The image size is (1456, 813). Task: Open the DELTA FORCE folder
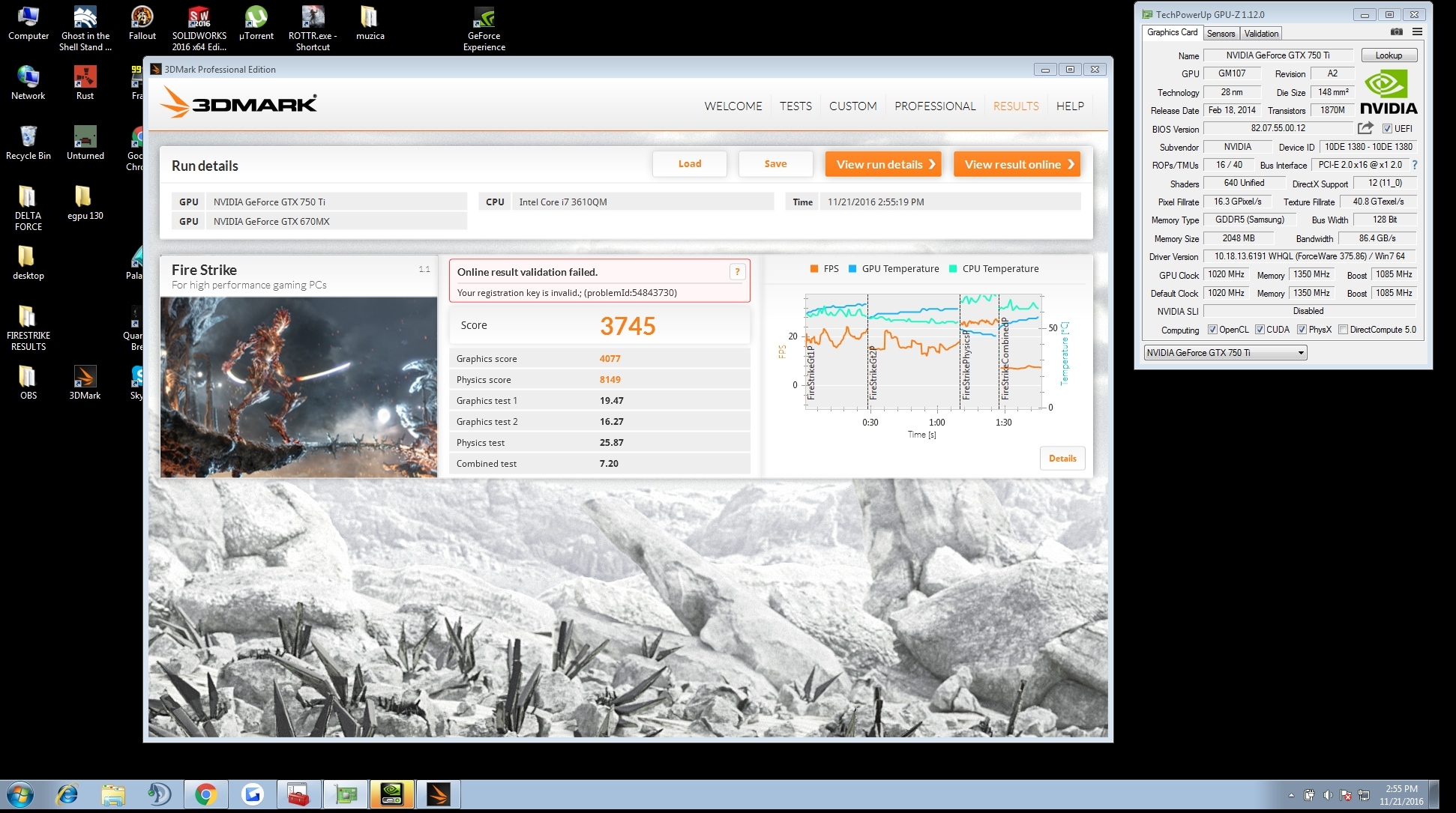pyautogui.click(x=28, y=208)
